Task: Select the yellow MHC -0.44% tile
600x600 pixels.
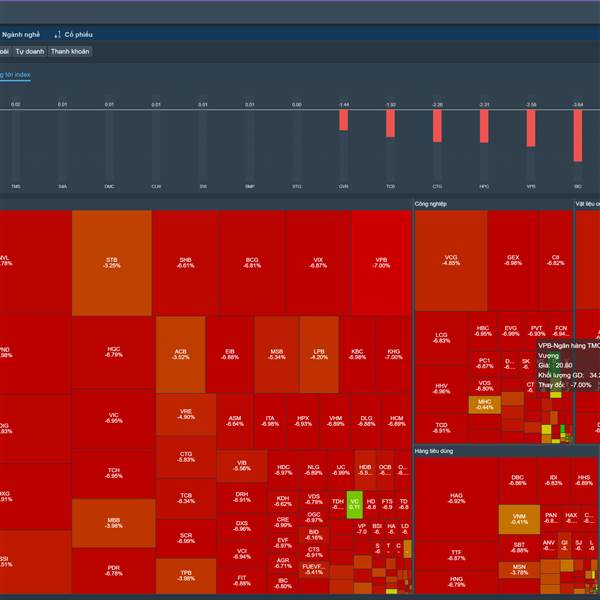Action: pyautogui.click(x=484, y=405)
